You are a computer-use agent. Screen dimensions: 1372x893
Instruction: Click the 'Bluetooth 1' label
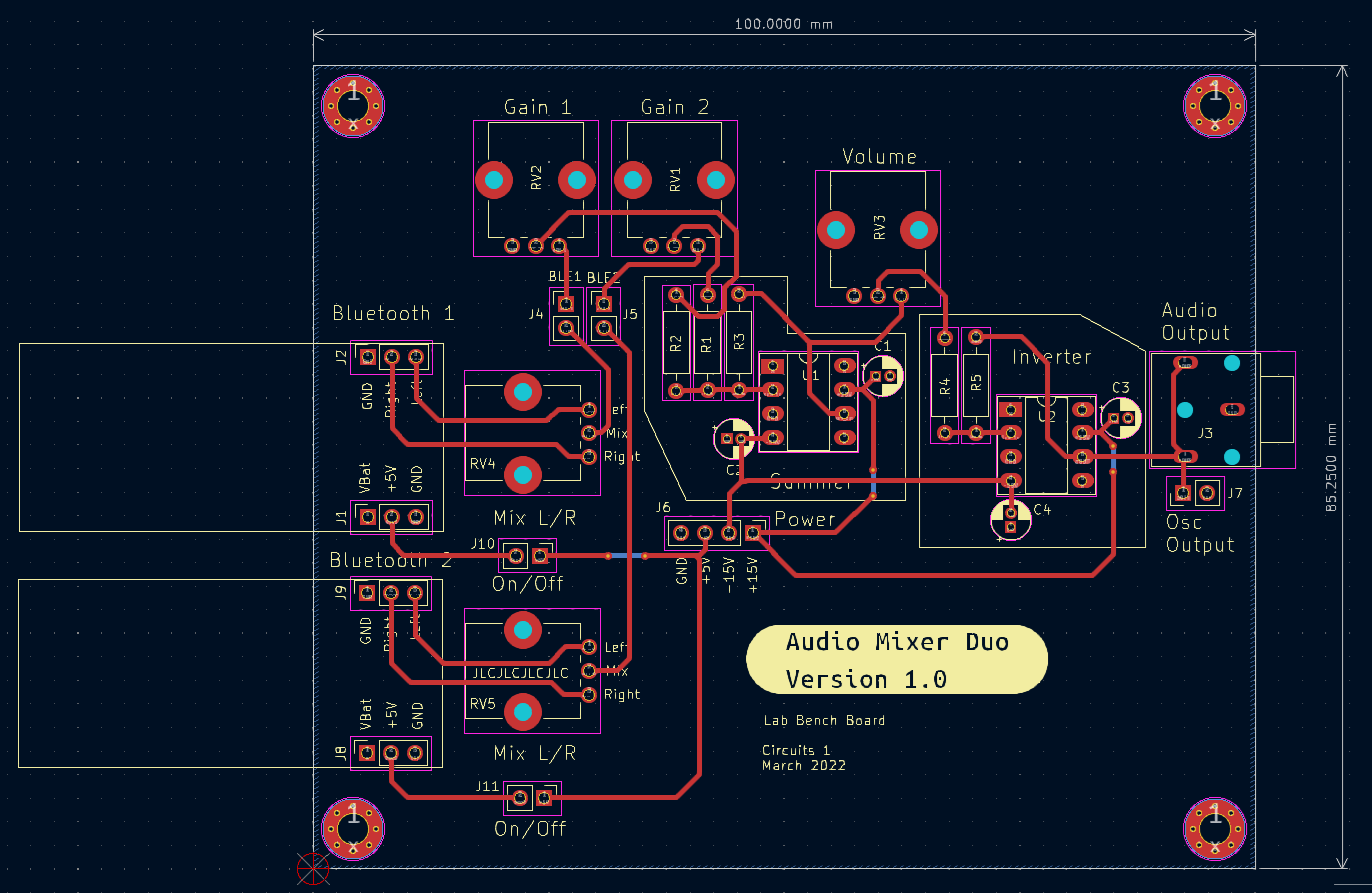(x=393, y=313)
